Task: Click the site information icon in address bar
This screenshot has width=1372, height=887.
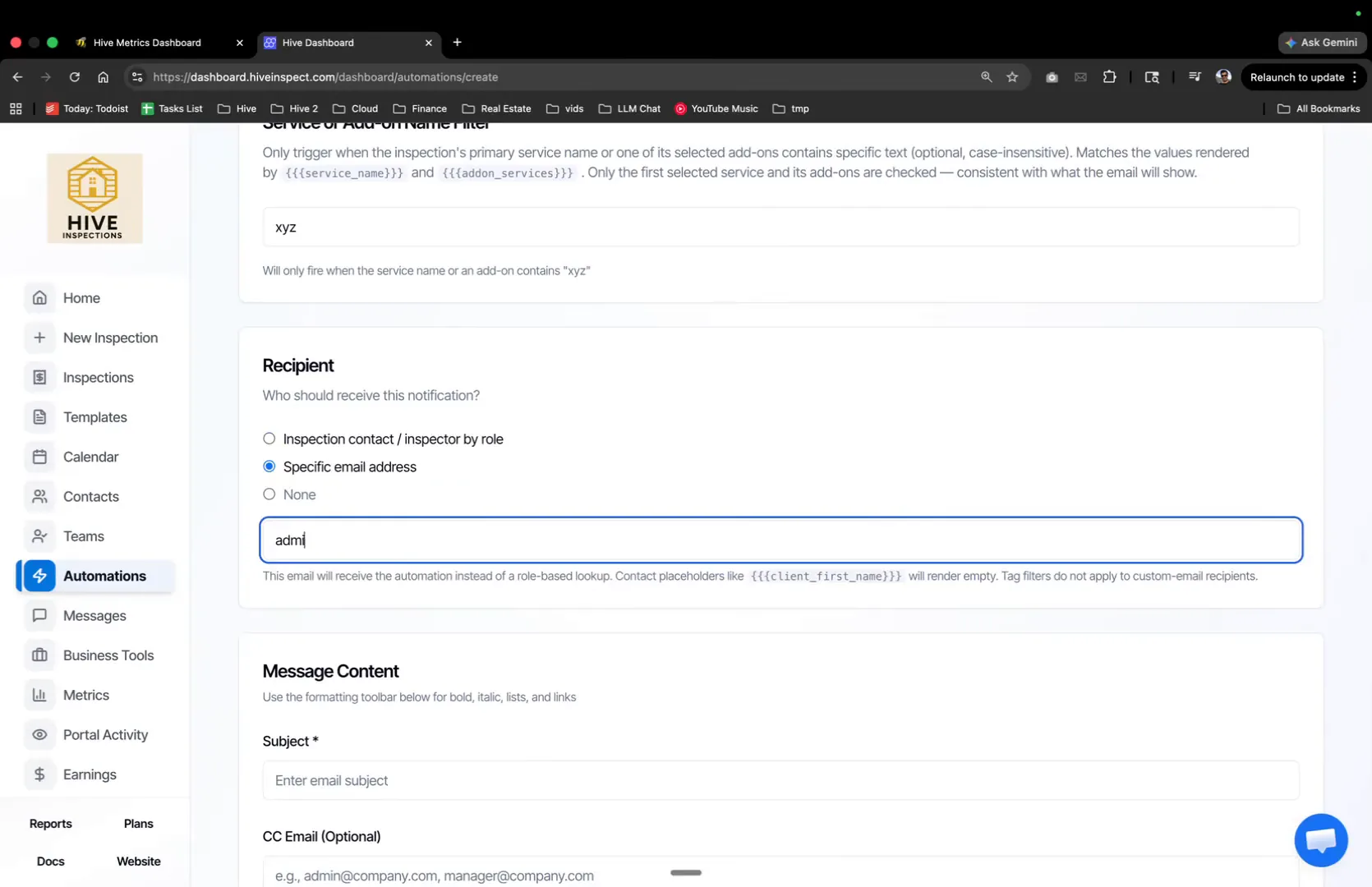Action: pos(137,77)
